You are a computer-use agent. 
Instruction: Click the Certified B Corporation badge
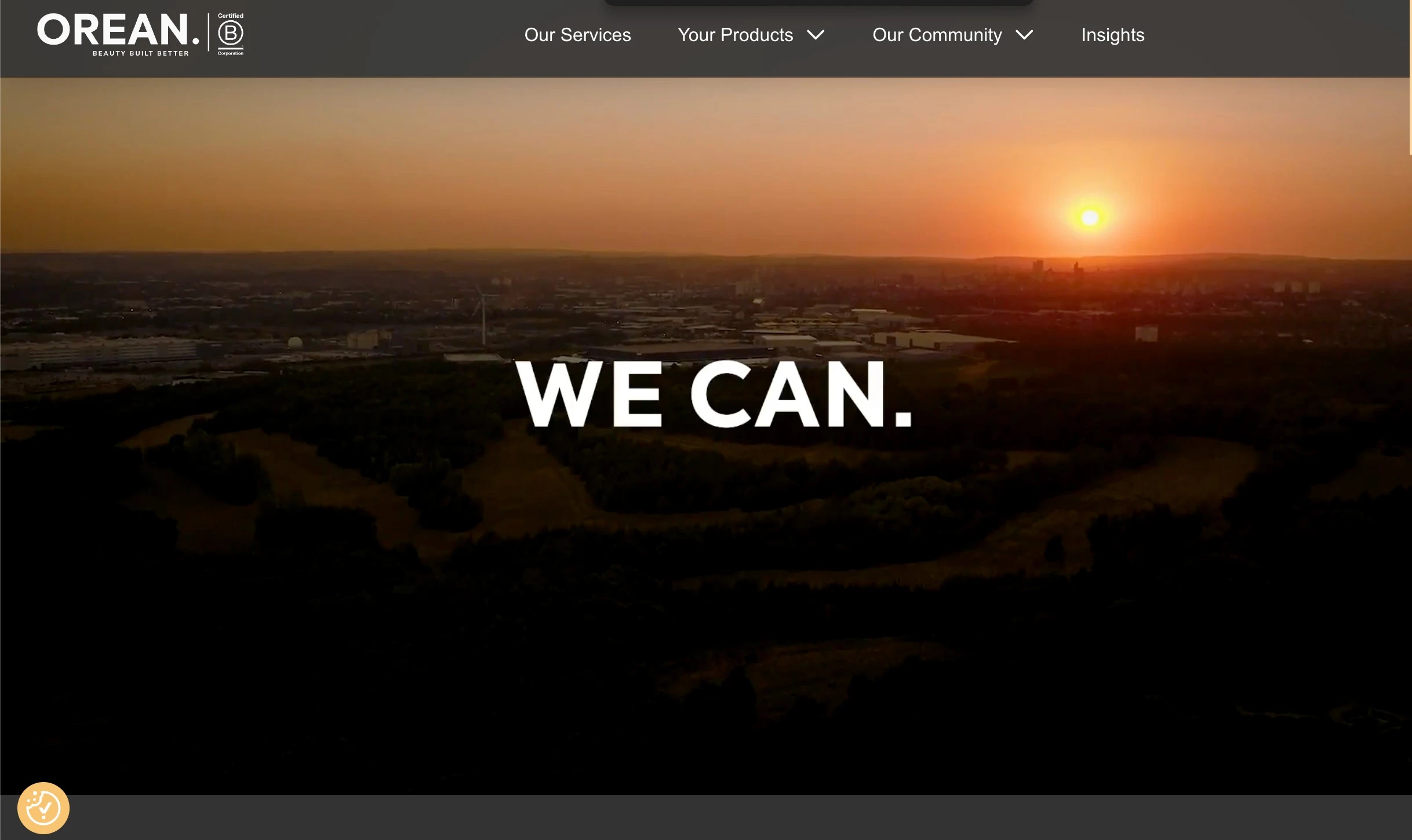230,35
